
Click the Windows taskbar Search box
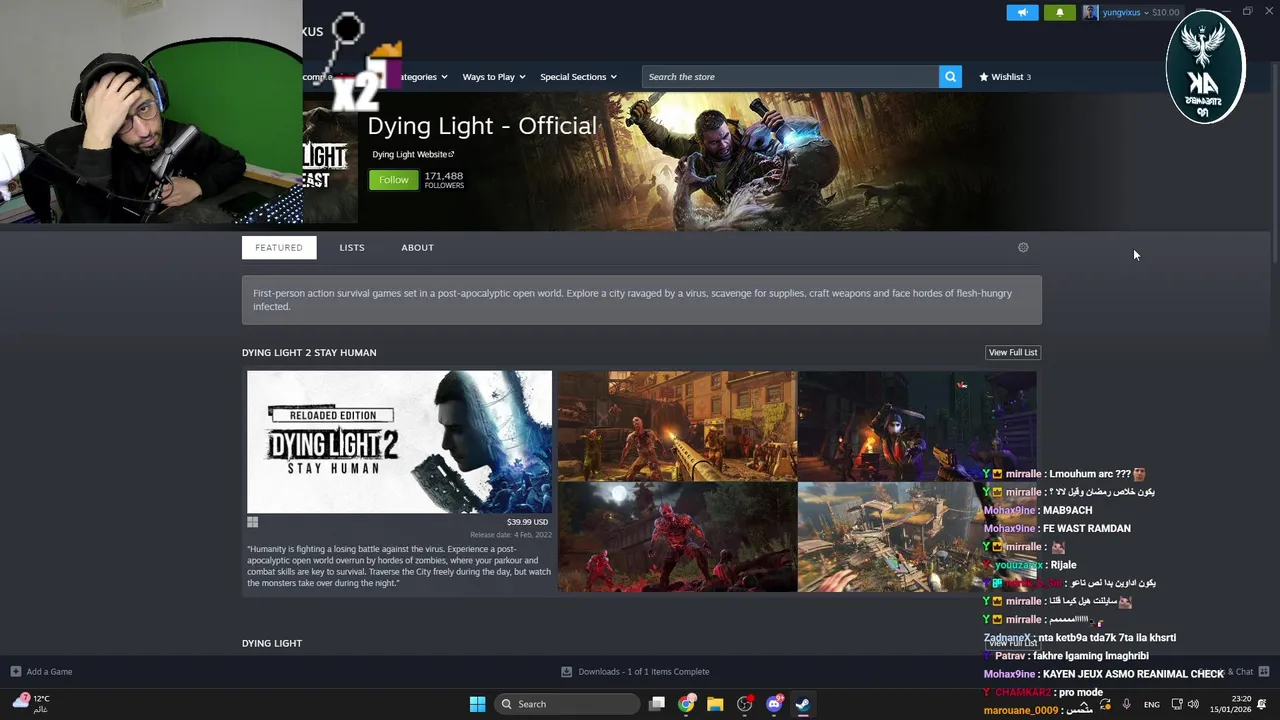[568, 704]
